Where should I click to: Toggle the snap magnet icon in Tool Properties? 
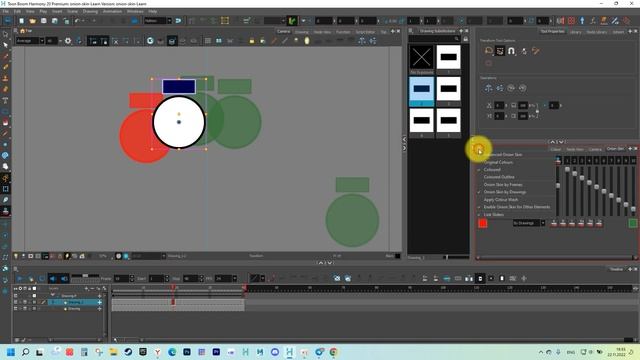click(x=511, y=51)
